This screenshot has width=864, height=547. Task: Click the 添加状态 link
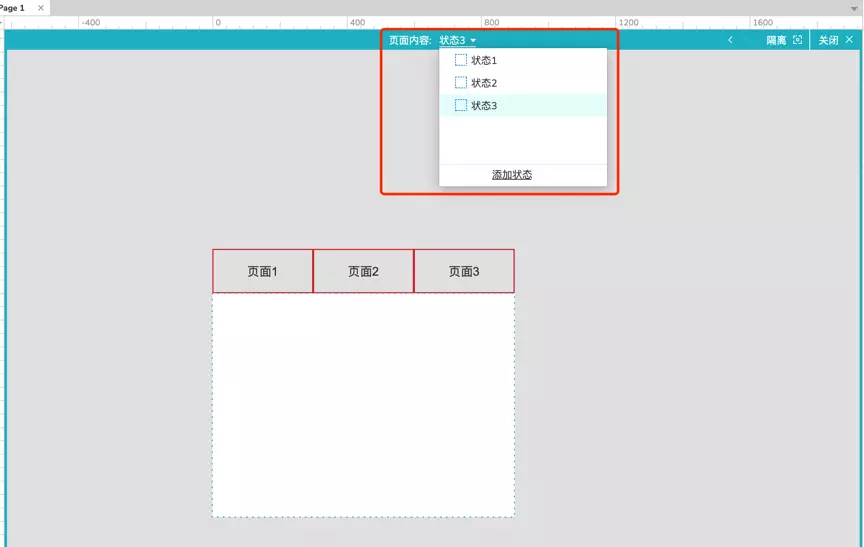pos(512,175)
